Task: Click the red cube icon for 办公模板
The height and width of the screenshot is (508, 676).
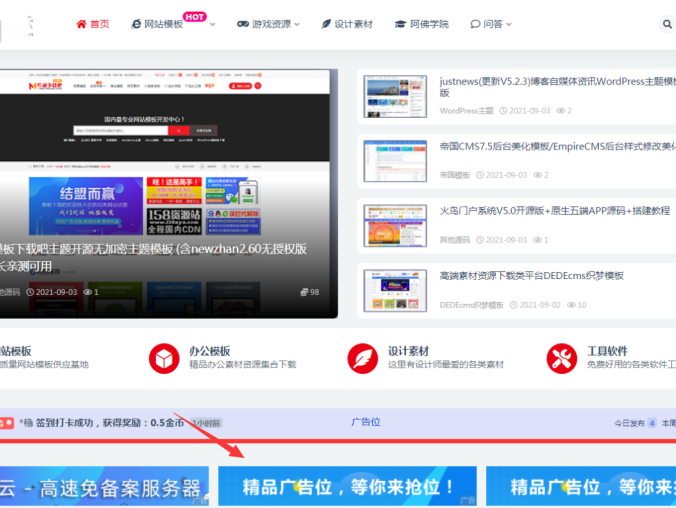Action: point(164,358)
